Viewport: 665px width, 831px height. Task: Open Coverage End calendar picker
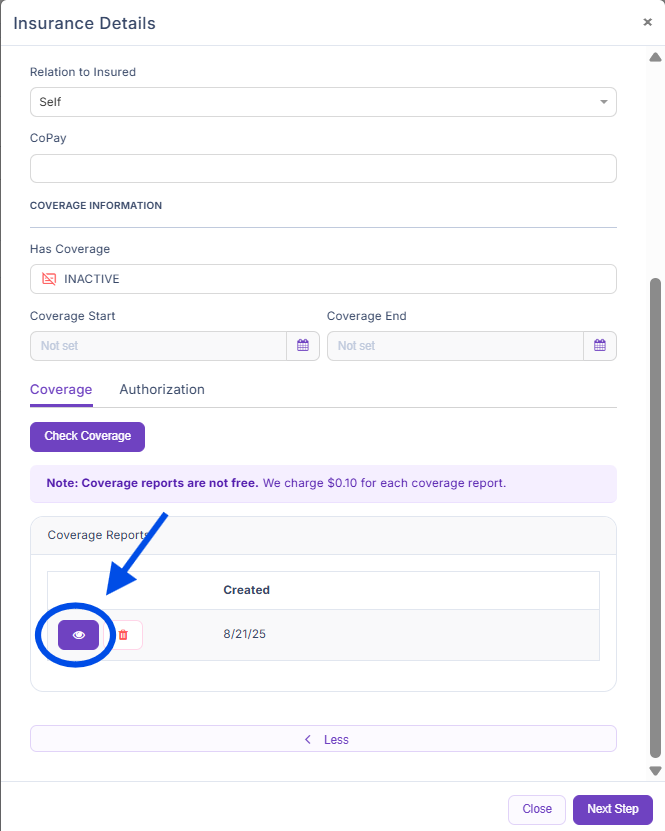click(600, 346)
